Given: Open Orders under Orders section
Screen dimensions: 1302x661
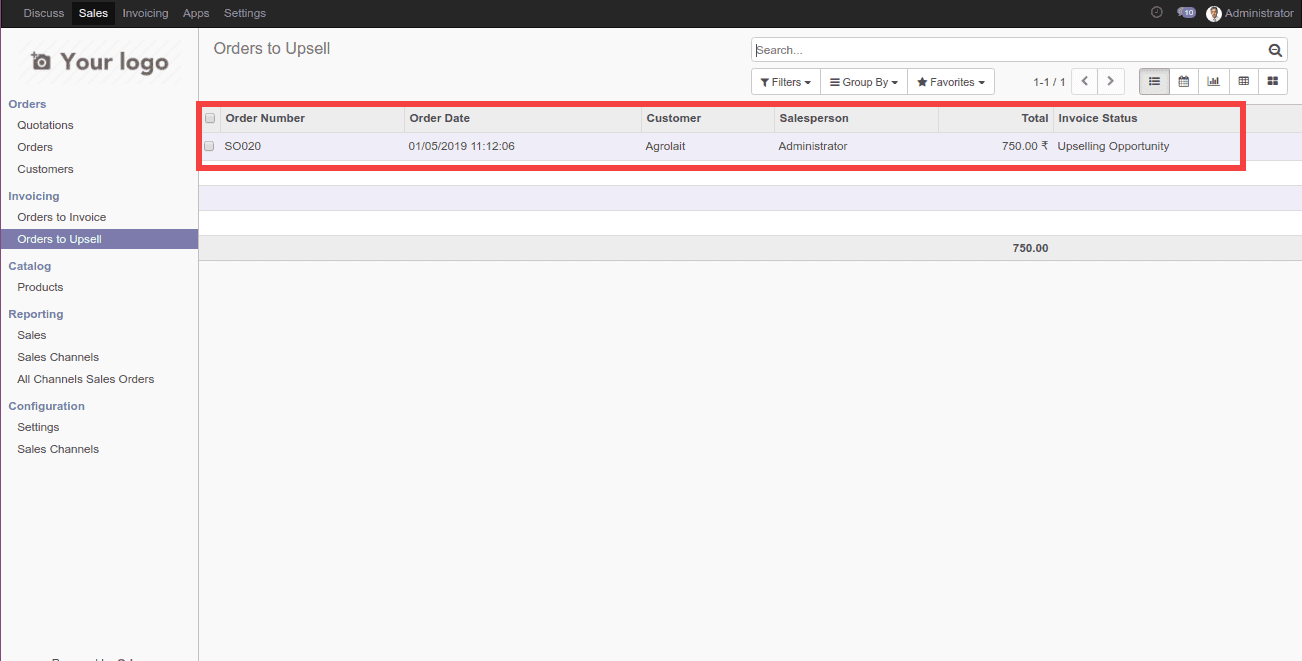Looking at the screenshot, I should click(x=35, y=147).
